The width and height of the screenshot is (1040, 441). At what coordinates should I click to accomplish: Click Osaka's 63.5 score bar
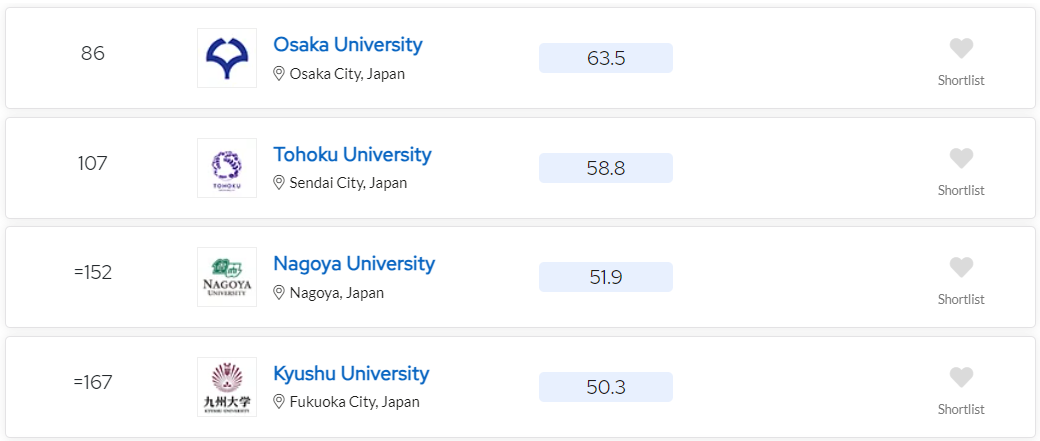(606, 58)
